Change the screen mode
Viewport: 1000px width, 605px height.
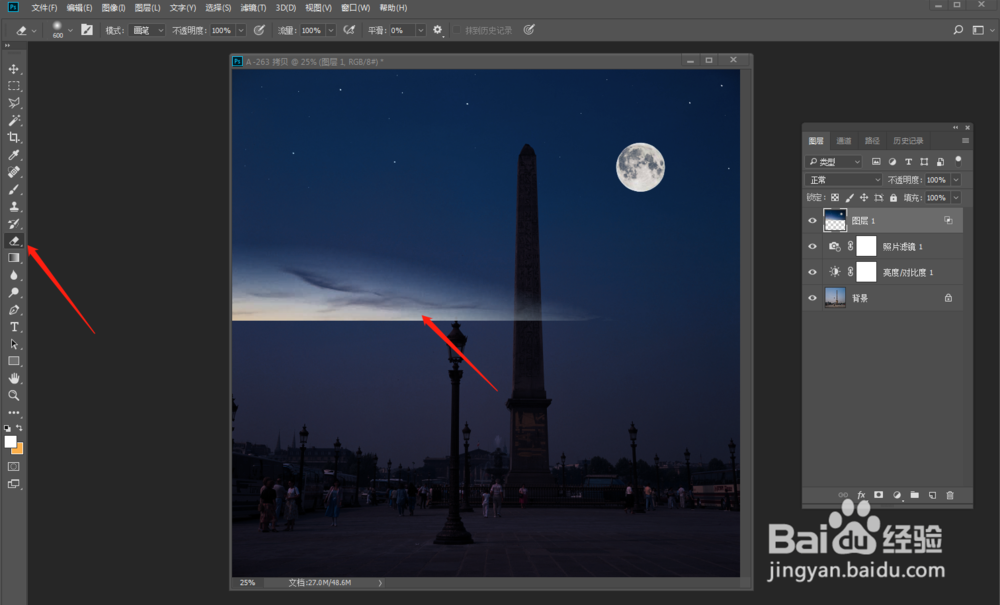coord(13,484)
